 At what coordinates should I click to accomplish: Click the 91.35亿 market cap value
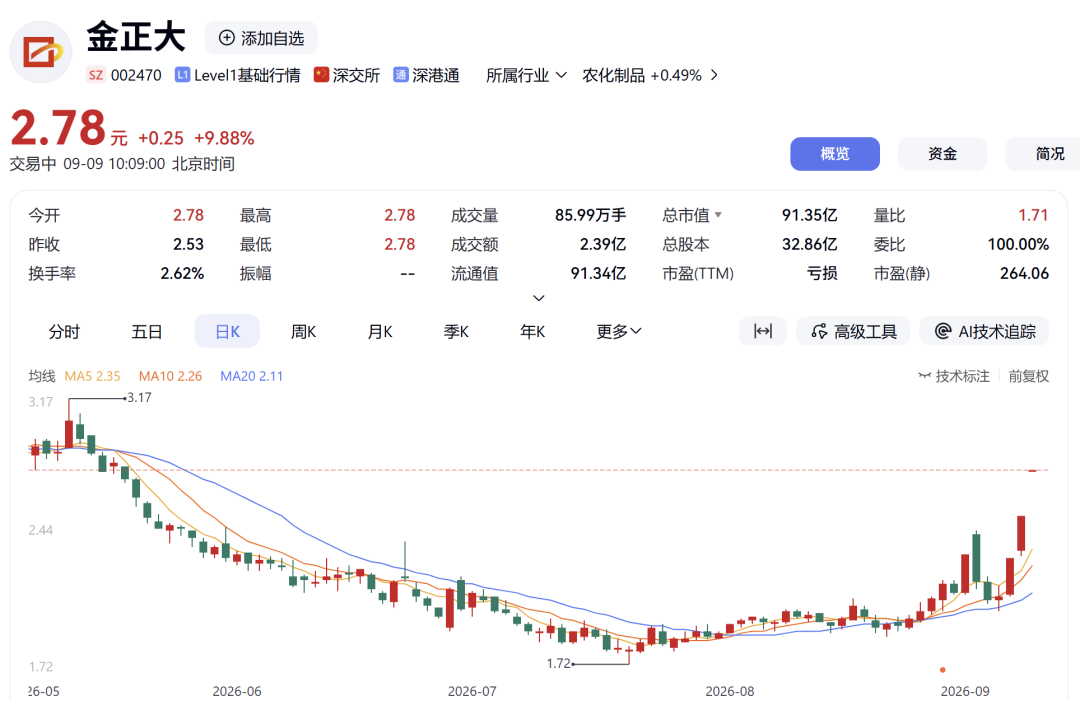809,215
